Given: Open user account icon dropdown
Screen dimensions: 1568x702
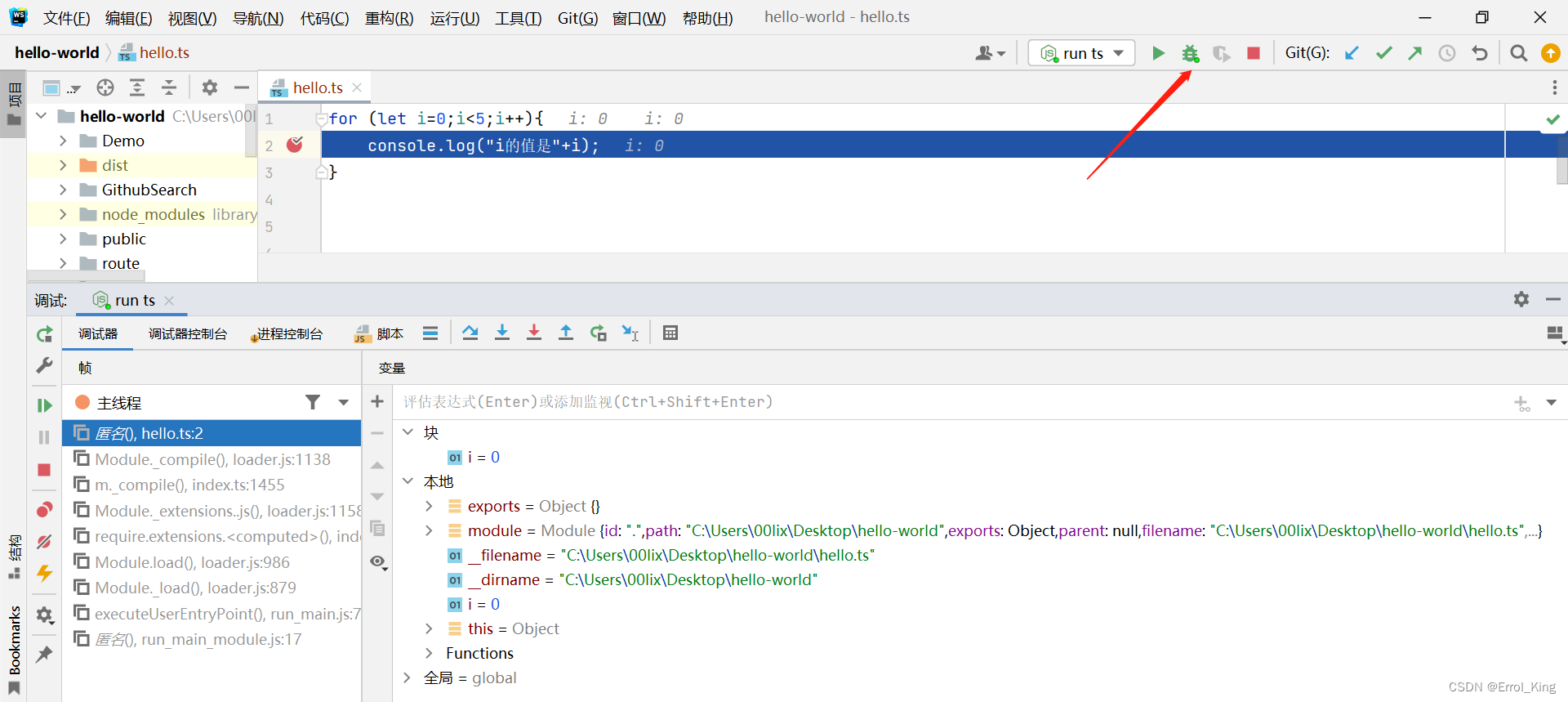Looking at the screenshot, I should click(991, 53).
